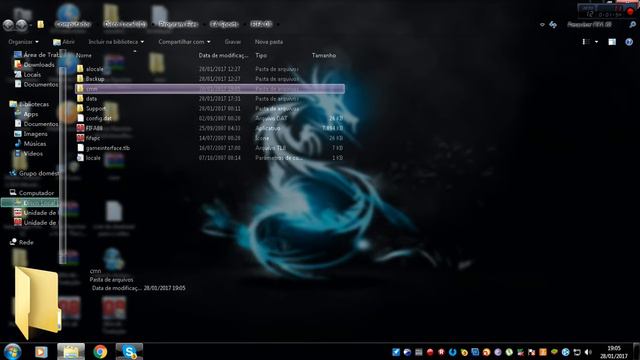This screenshot has width=640, height=360.
Task: Open the Músicas library
Action: click(30, 143)
